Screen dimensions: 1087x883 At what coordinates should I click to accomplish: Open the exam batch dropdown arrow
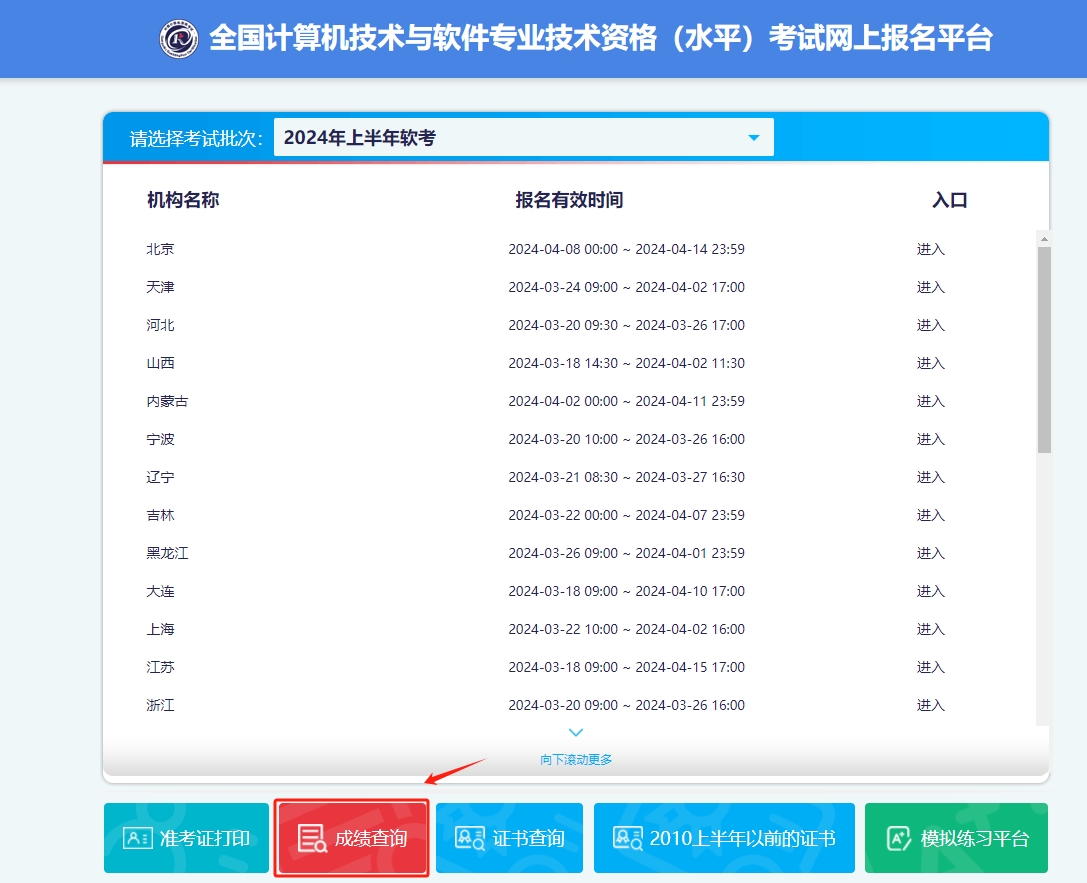[754, 137]
